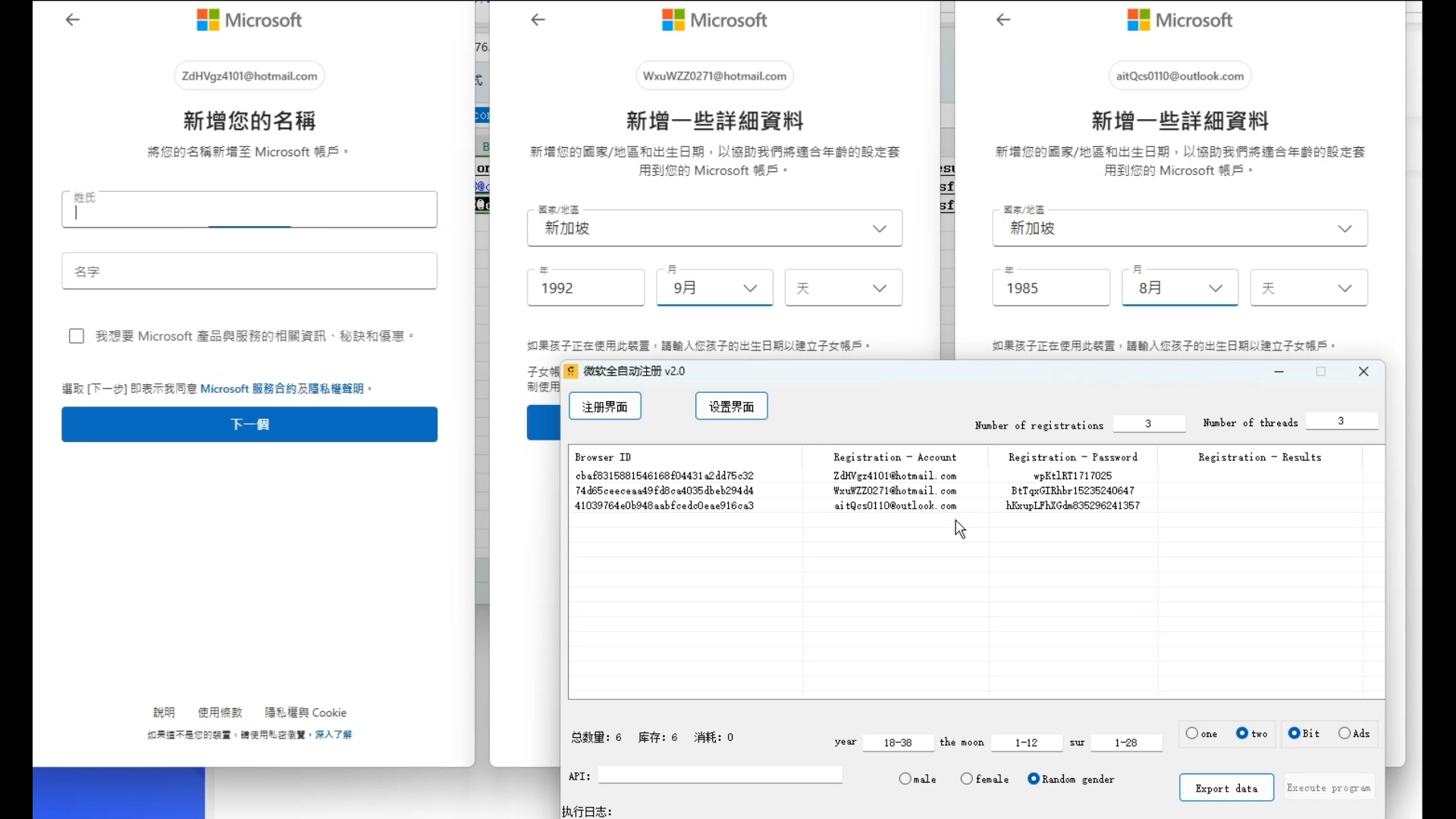1456x819 pixels.
Task: Click the year range field 18-38
Action: tap(898, 742)
